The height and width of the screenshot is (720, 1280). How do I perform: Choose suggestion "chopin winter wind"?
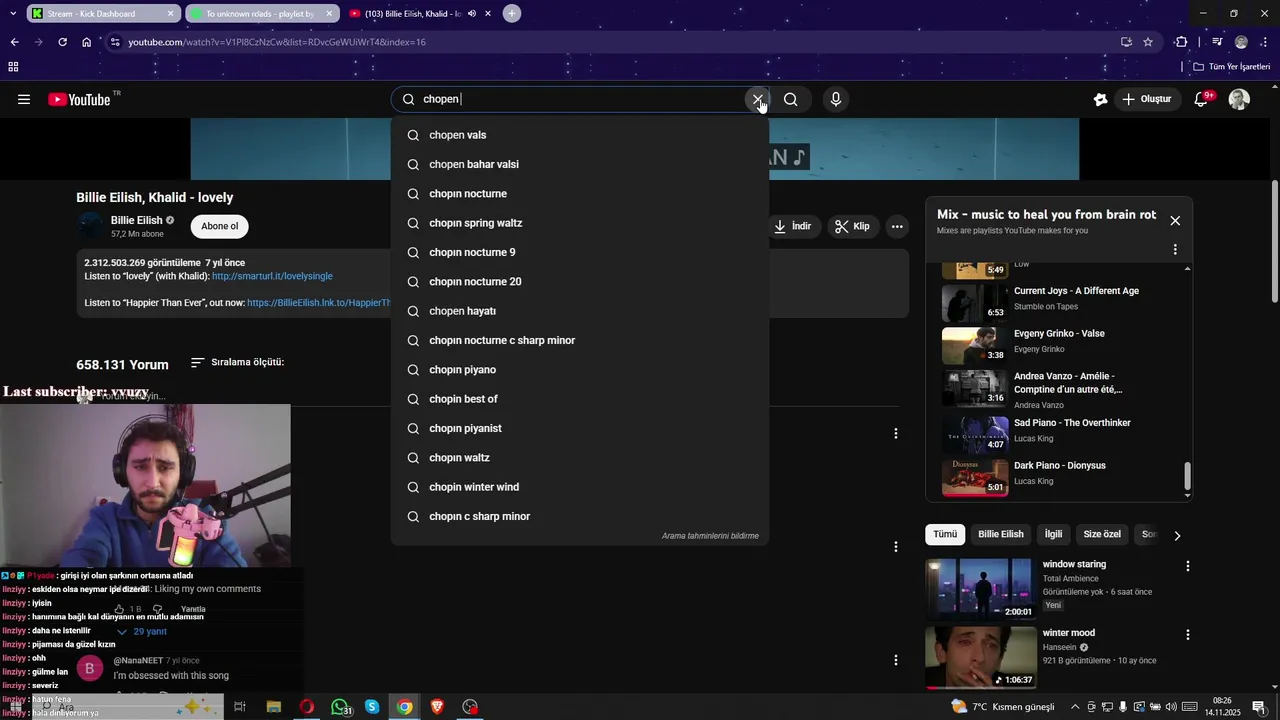[x=580, y=487]
